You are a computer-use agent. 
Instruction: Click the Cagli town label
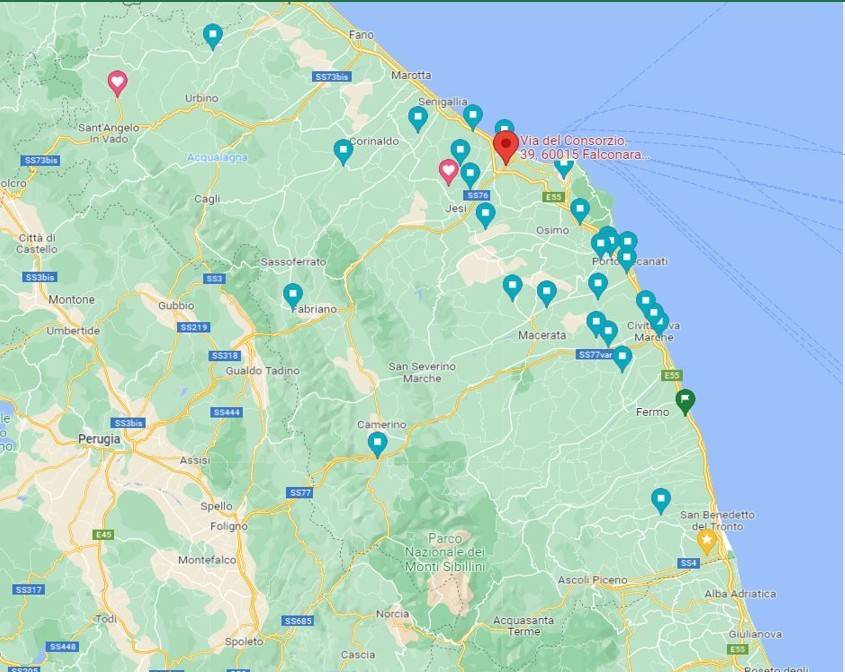[x=207, y=199]
